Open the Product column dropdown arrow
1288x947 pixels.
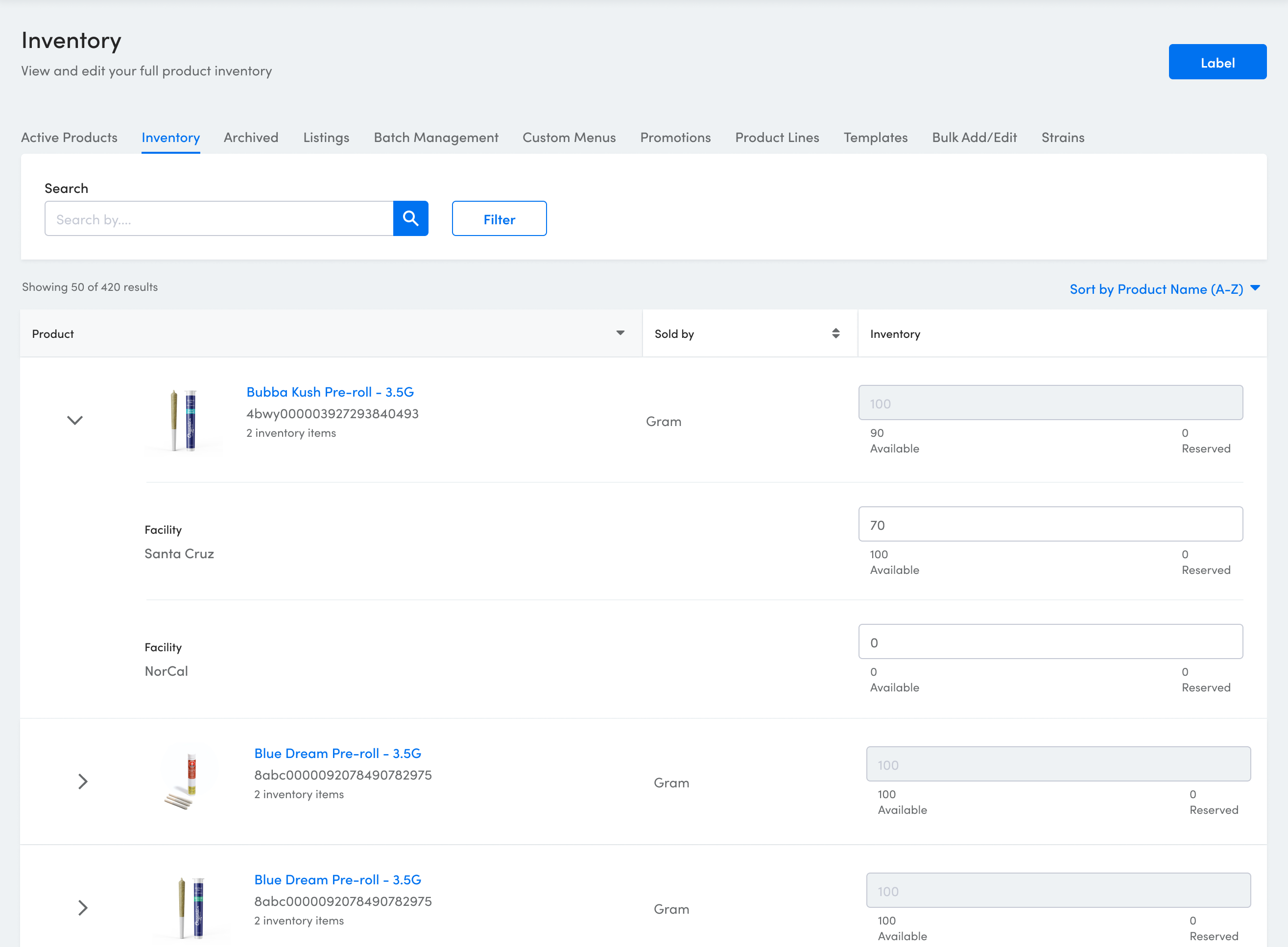tap(620, 333)
